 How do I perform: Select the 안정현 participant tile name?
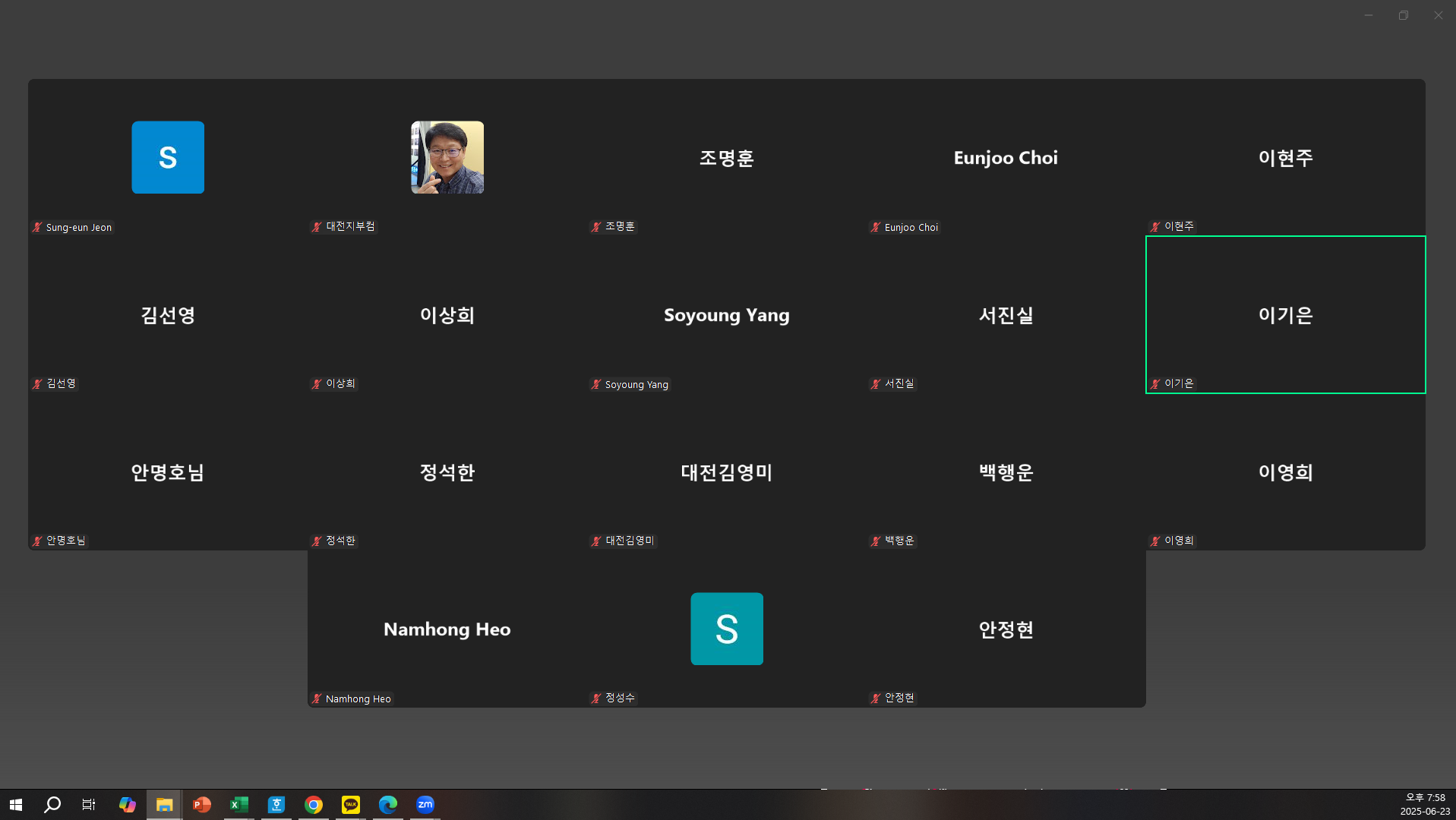point(1006,629)
